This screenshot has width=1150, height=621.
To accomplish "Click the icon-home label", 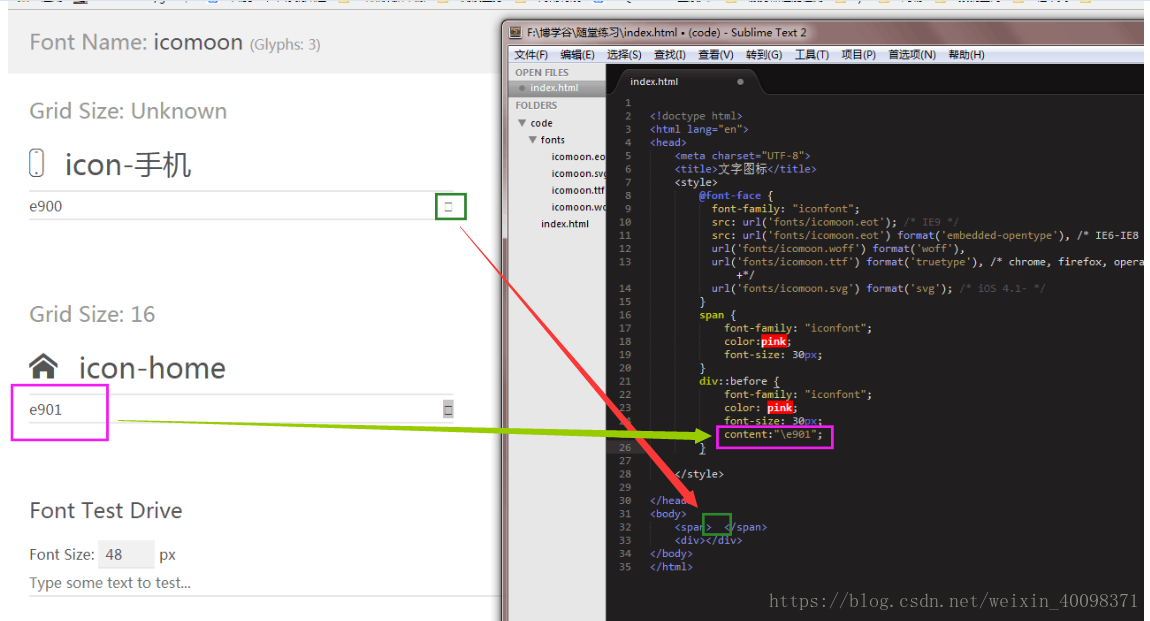I will [152, 368].
